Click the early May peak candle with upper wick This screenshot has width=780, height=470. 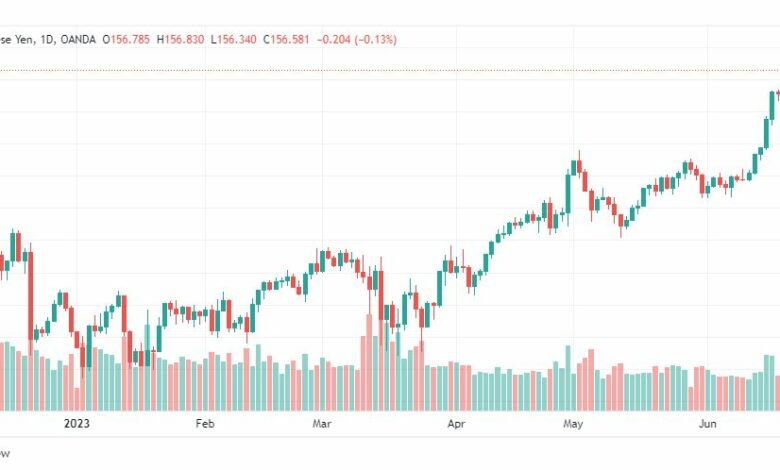pyautogui.click(x=579, y=166)
